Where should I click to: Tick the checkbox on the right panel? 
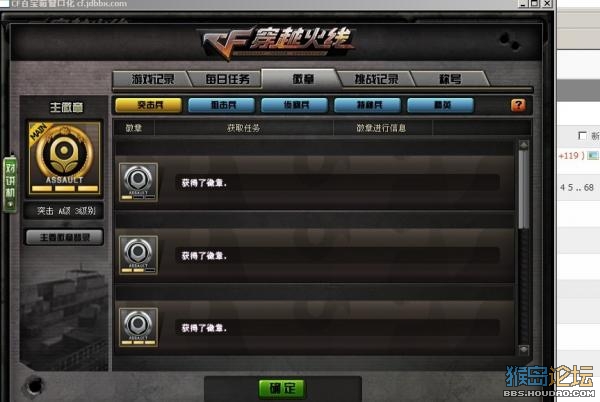point(582,135)
